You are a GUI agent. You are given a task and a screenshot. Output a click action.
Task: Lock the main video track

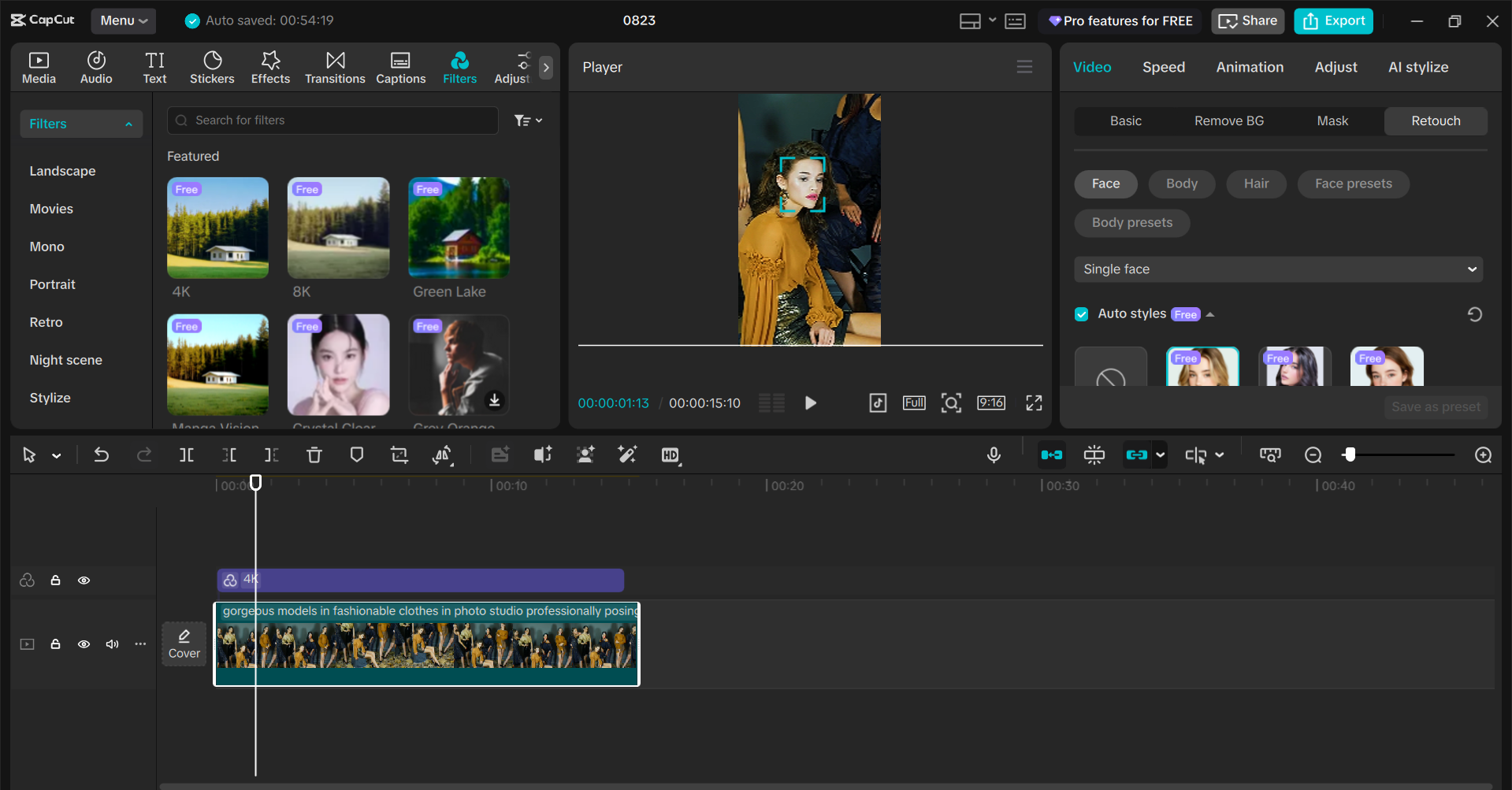55,644
